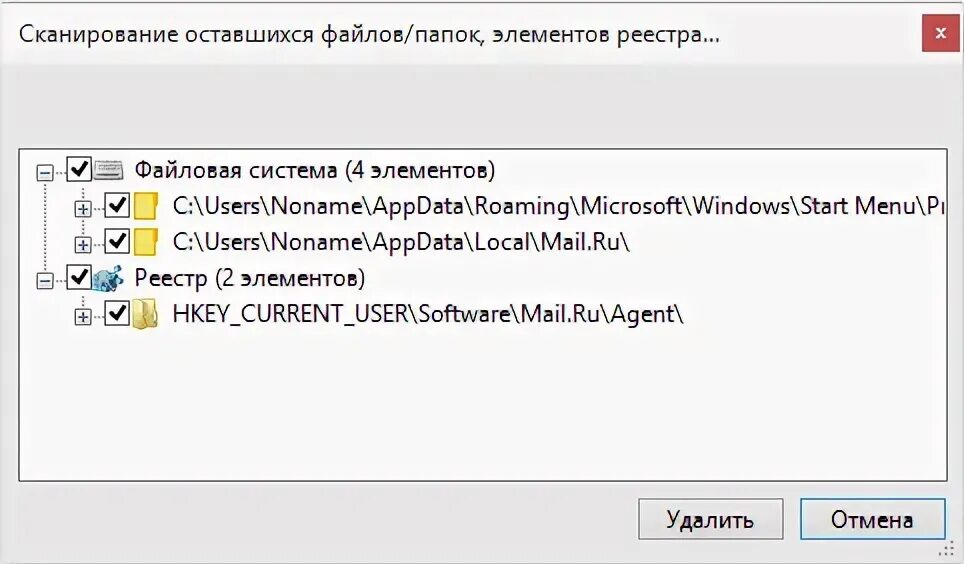Expand the HKEY_CURRENT_USER registry node
The height and width of the screenshot is (564, 964).
coord(82,317)
